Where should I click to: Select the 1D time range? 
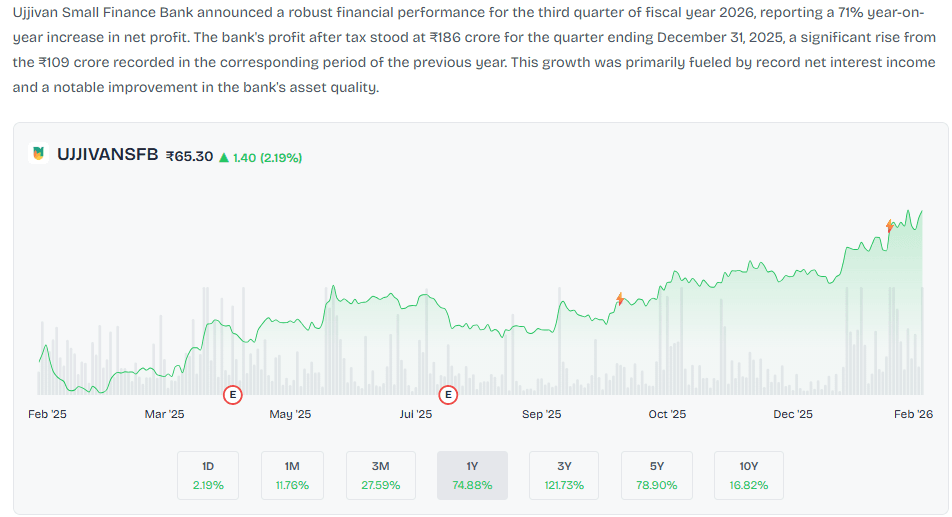208,475
